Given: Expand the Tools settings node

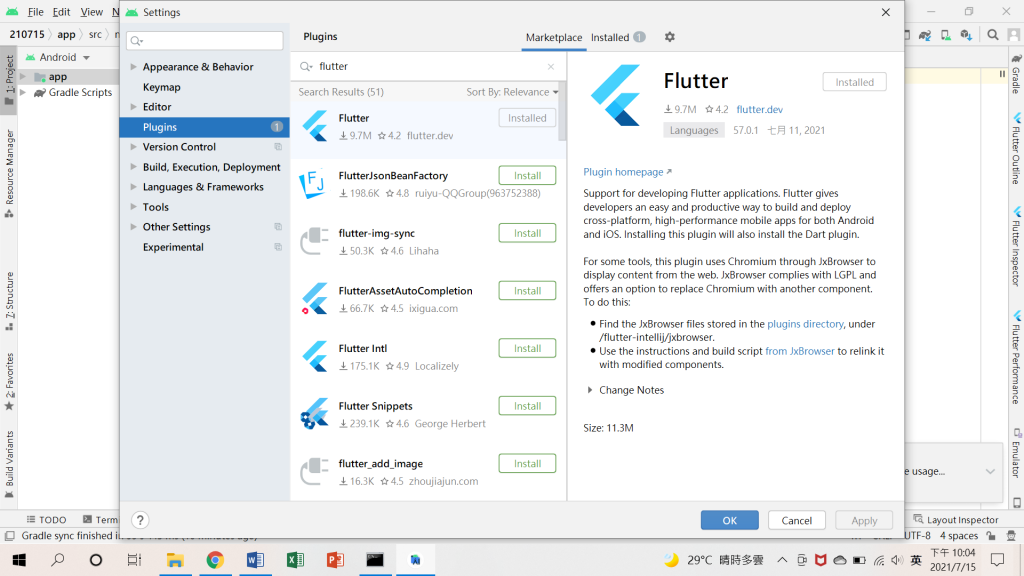Looking at the screenshot, I should pos(133,207).
